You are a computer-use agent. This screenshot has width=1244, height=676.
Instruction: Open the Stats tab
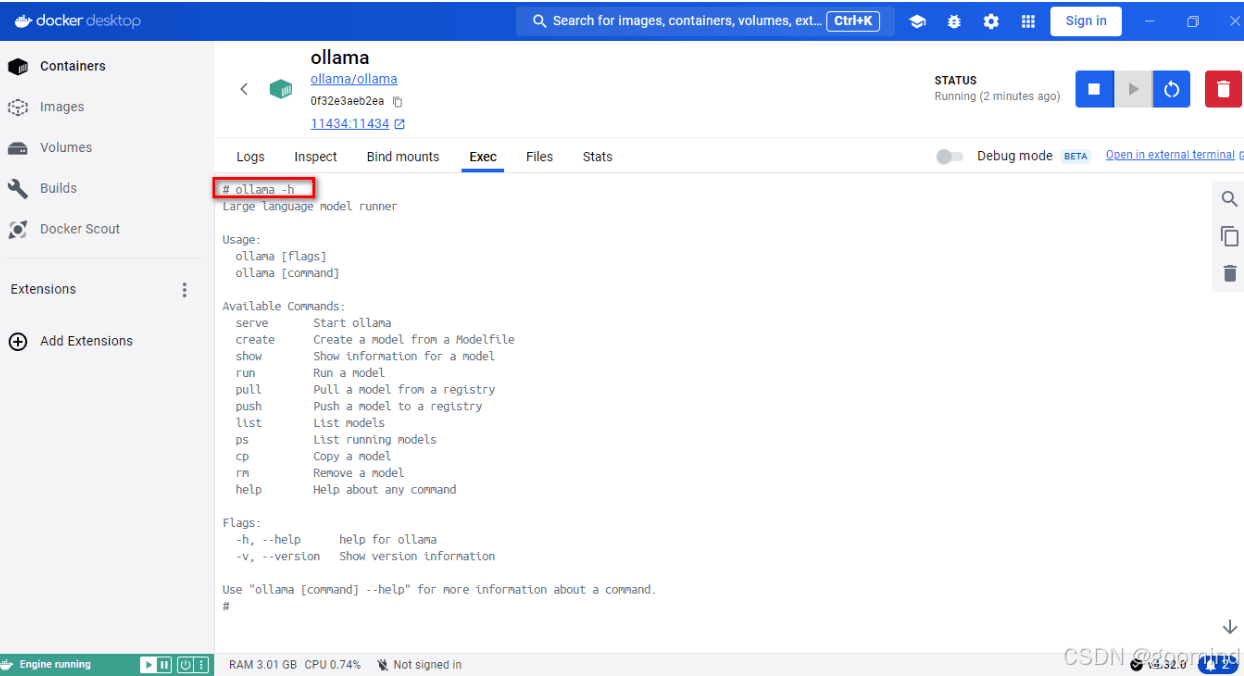[597, 157]
